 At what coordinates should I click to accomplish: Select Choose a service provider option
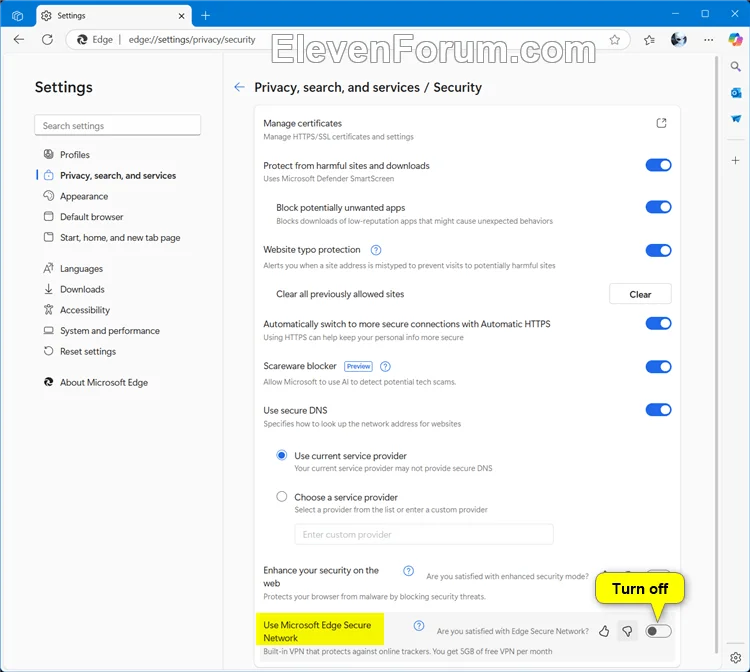click(x=282, y=496)
